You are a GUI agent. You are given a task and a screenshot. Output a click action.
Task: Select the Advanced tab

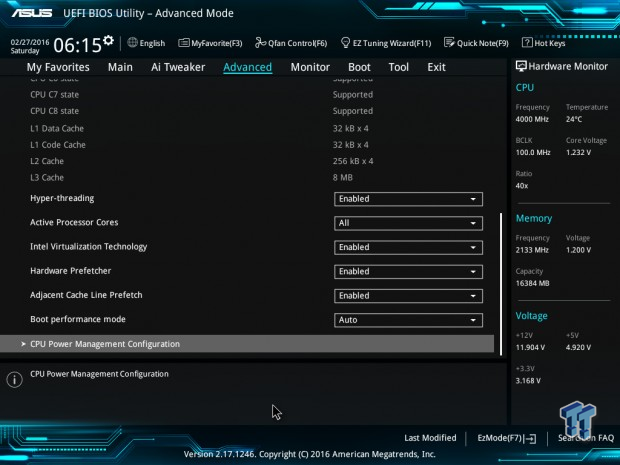pyautogui.click(x=248, y=67)
